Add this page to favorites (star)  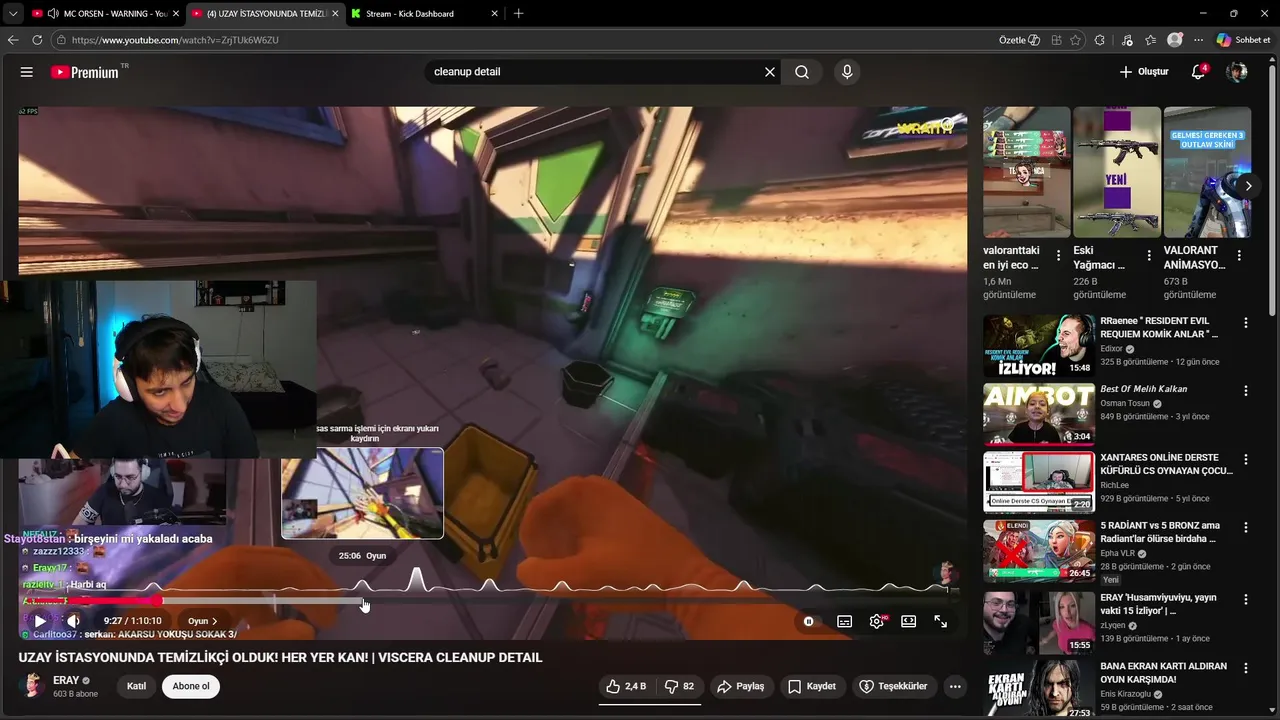tap(1075, 40)
